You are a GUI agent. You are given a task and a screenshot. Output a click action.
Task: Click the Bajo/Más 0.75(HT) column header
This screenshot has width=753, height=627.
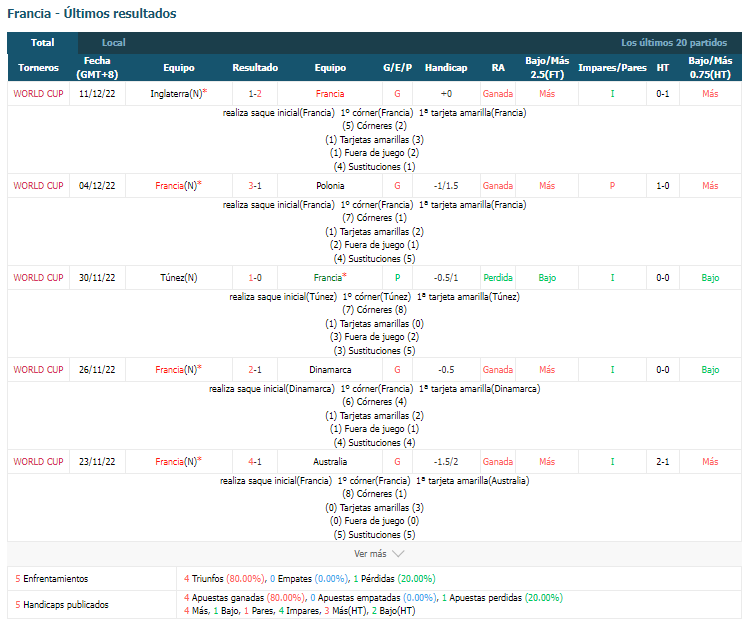(x=710, y=67)
